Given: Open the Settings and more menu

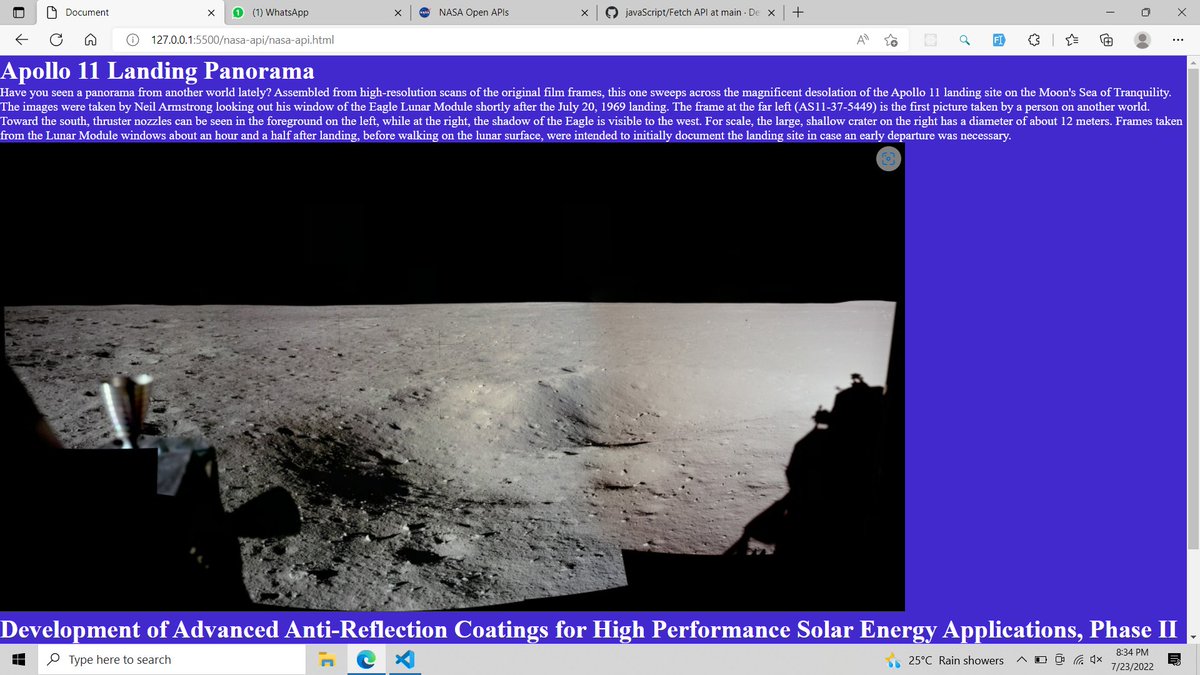Looking at the screenshot, I should coord(1178,40).
